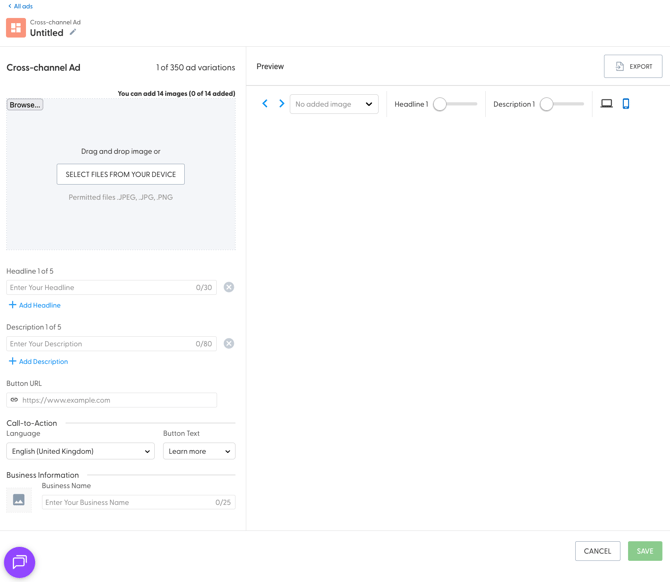Switch to mobile preview icon

click(x=626, y=104)
